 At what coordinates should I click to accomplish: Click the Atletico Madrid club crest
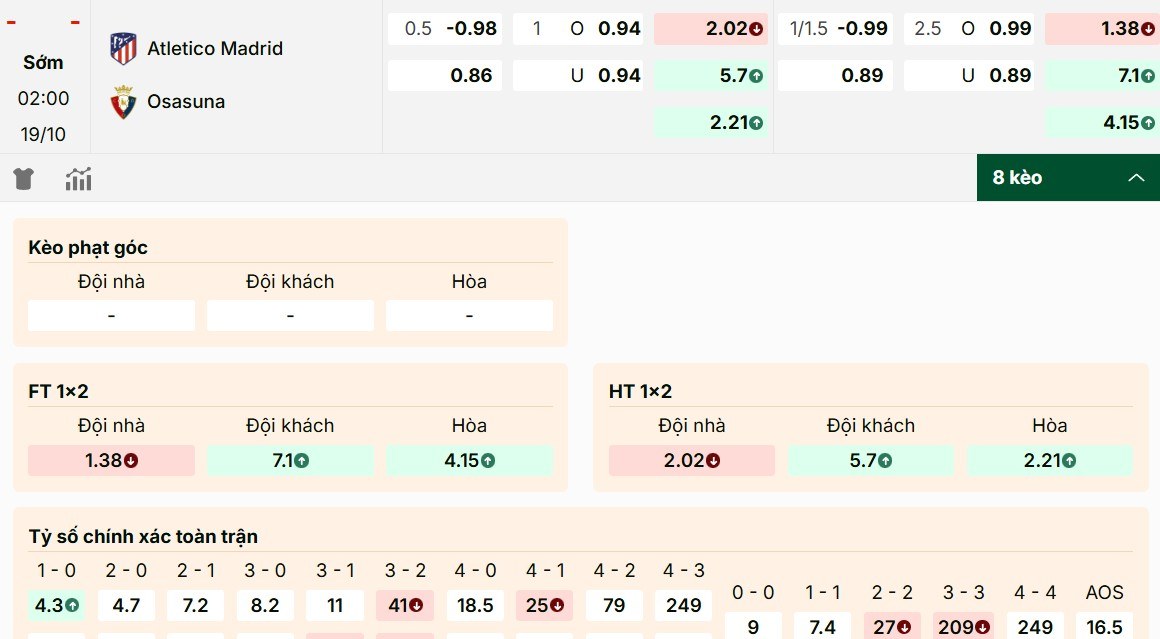point(123,47)
